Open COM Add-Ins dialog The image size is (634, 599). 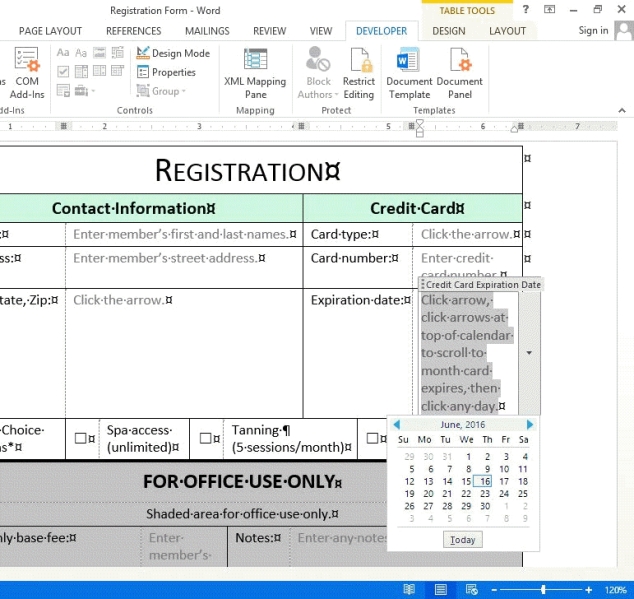27,73
